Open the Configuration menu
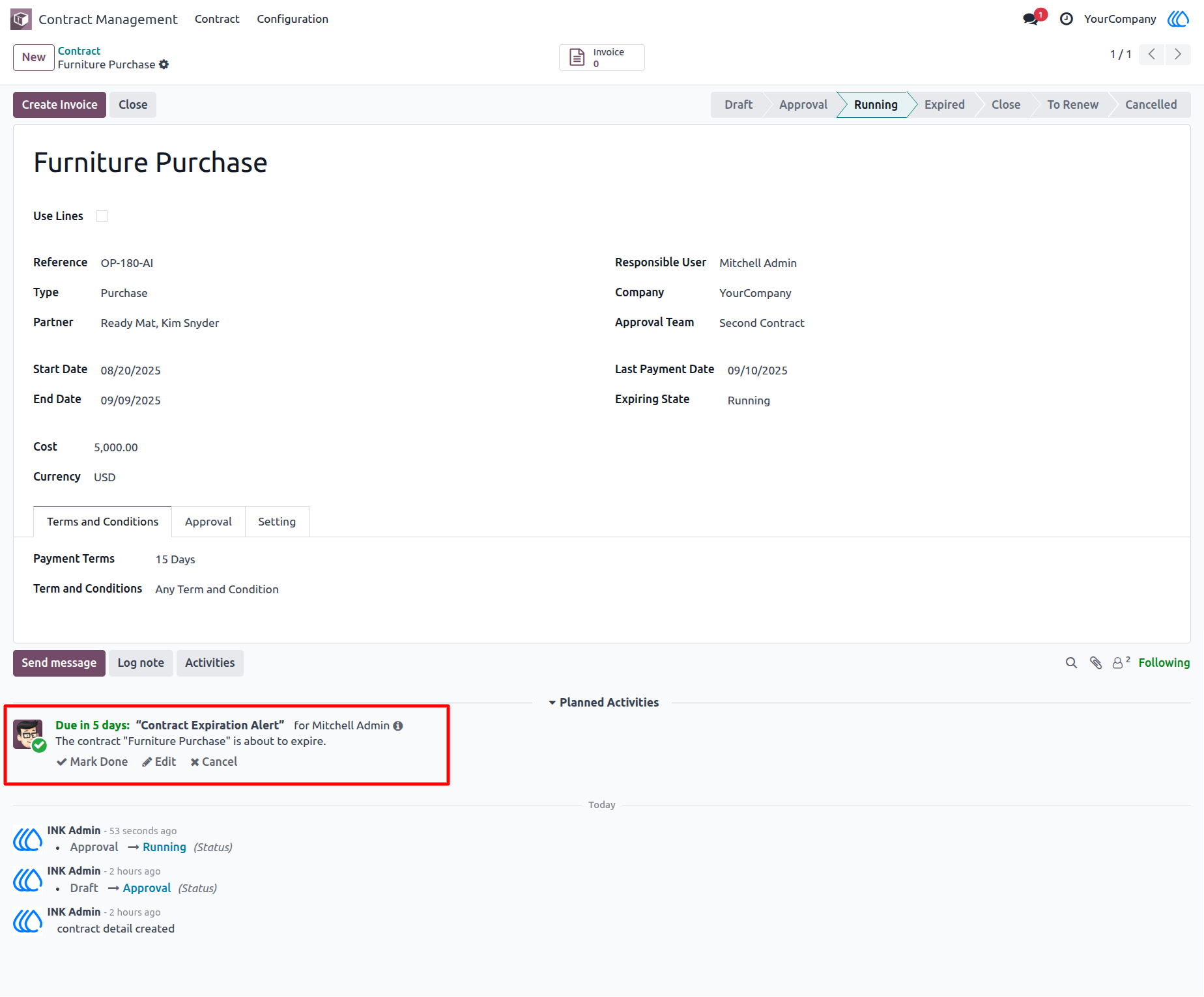Viewport: 1204px width, 997px height. pos(293,19)
